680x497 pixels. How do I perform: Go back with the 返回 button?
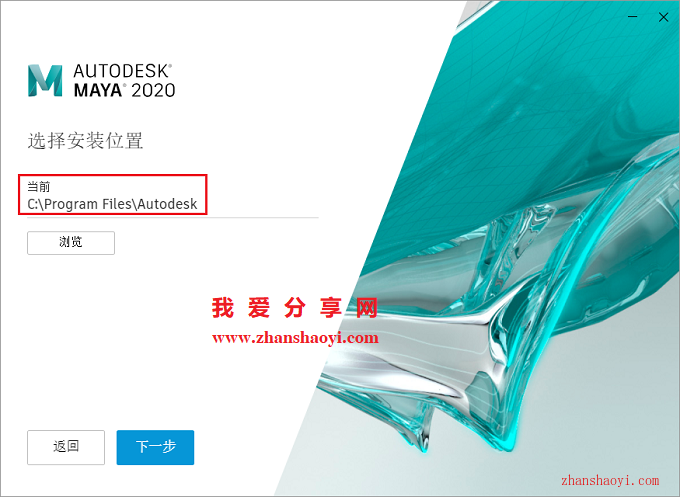click(66, 447)
